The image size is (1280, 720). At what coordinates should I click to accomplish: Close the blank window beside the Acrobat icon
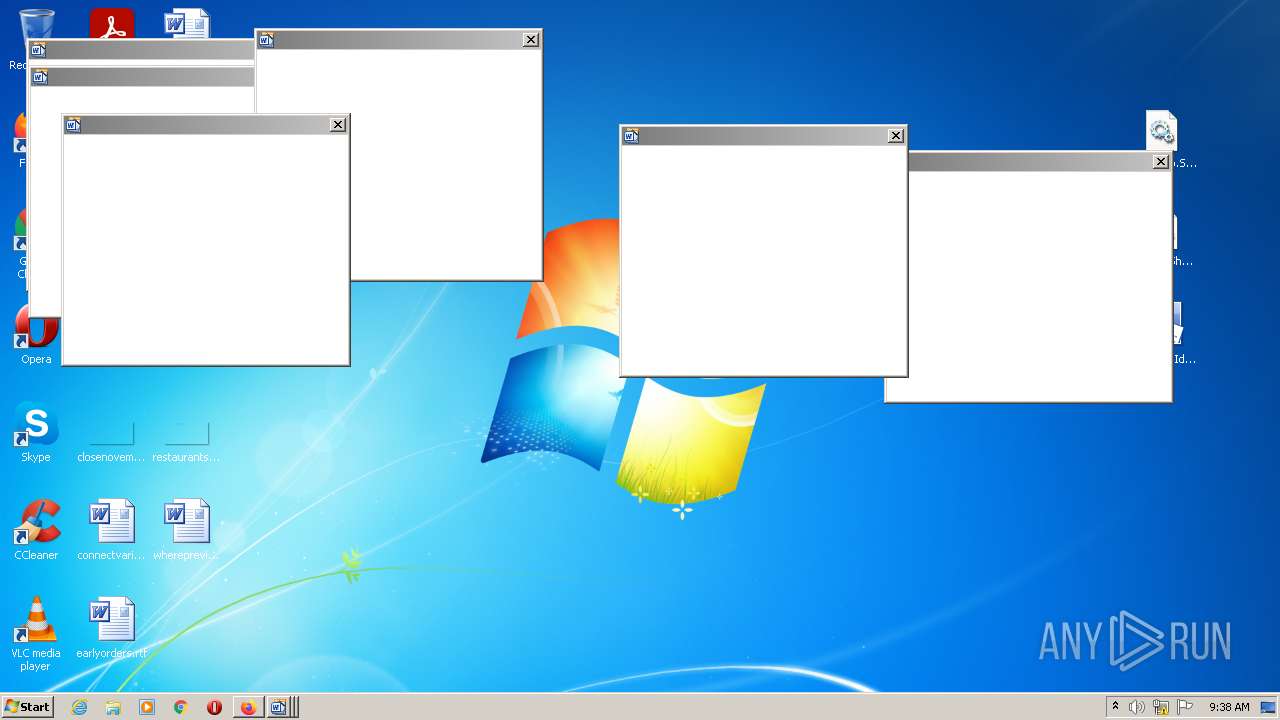[x=531, y=40]
